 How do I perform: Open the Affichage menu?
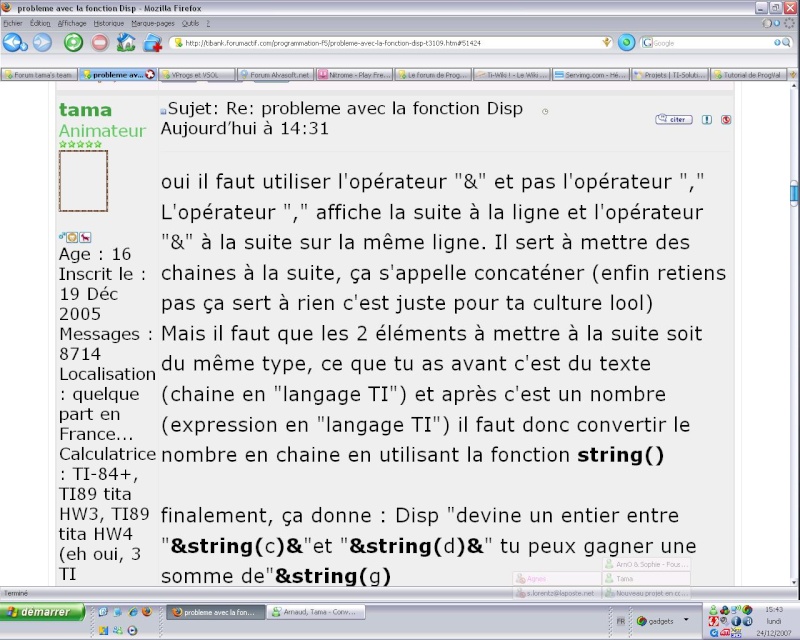[72, 23]
